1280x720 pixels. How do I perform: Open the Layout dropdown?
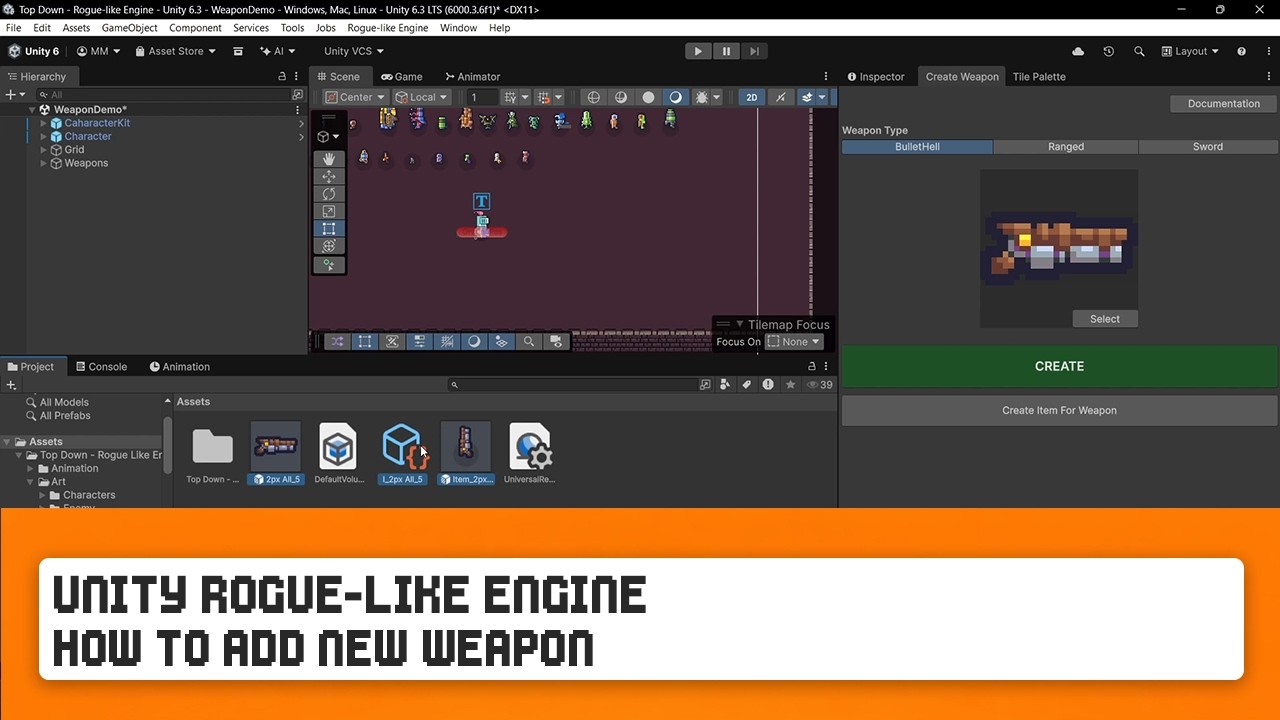tap(1190, 51)
